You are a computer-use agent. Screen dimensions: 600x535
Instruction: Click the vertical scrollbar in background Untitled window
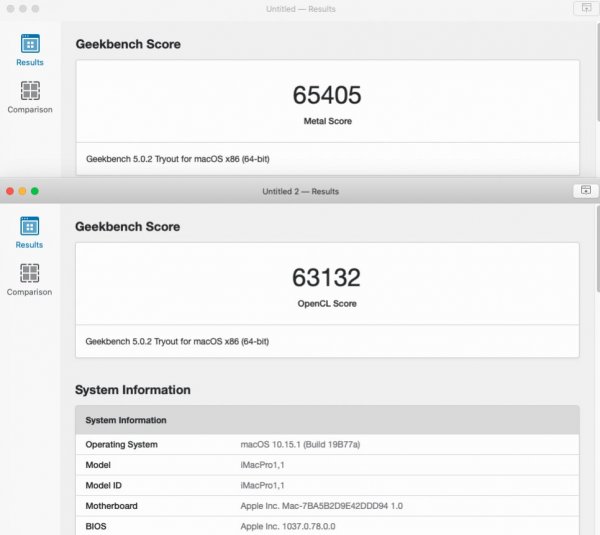(598, 73)
